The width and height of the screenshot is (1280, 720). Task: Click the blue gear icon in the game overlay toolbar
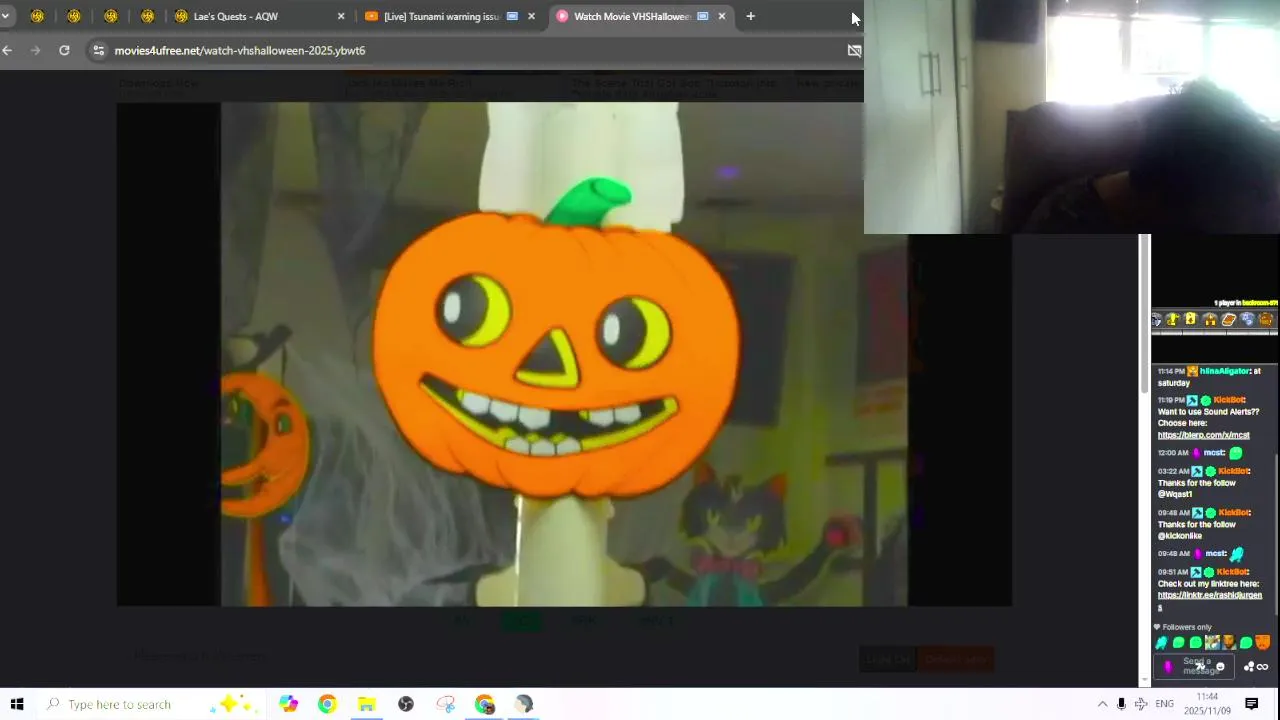tap(1247, 320)
